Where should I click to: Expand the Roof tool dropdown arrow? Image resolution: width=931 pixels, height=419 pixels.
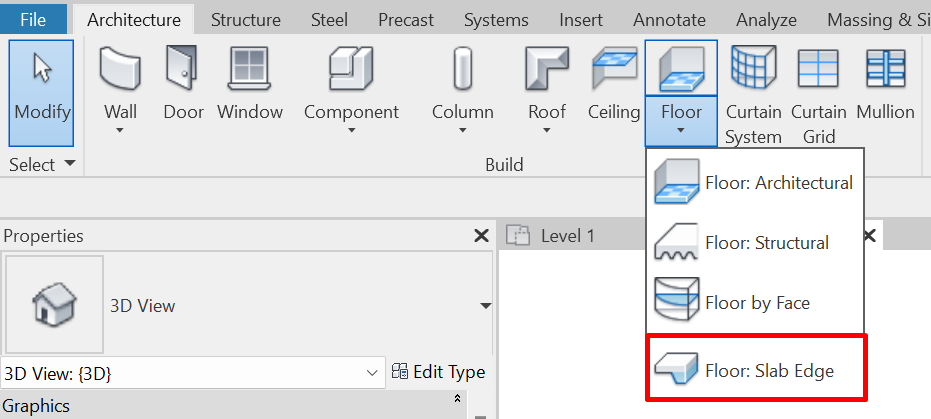click(x=547, y=130)
